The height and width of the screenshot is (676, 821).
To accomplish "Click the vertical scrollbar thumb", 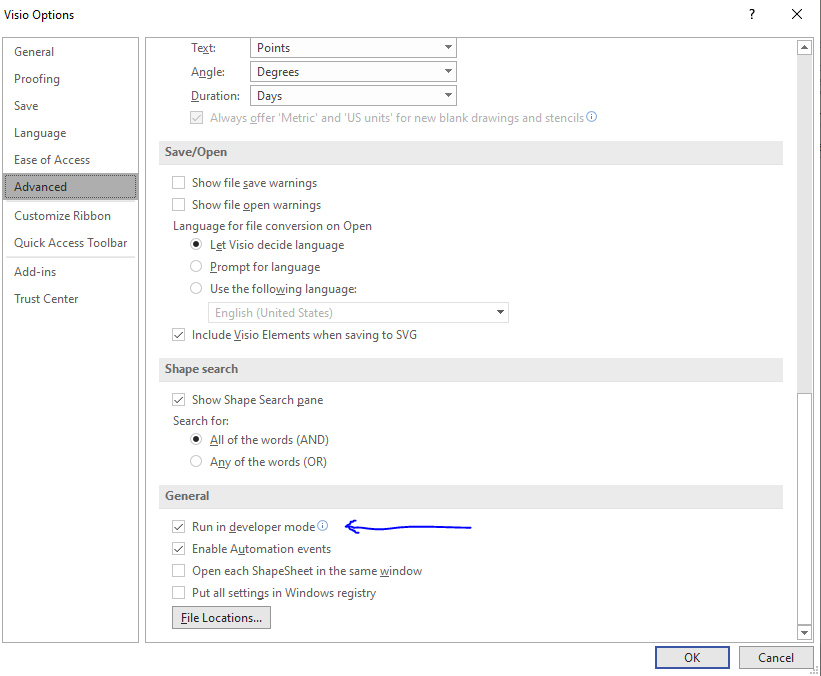I will tap(804, 508).
